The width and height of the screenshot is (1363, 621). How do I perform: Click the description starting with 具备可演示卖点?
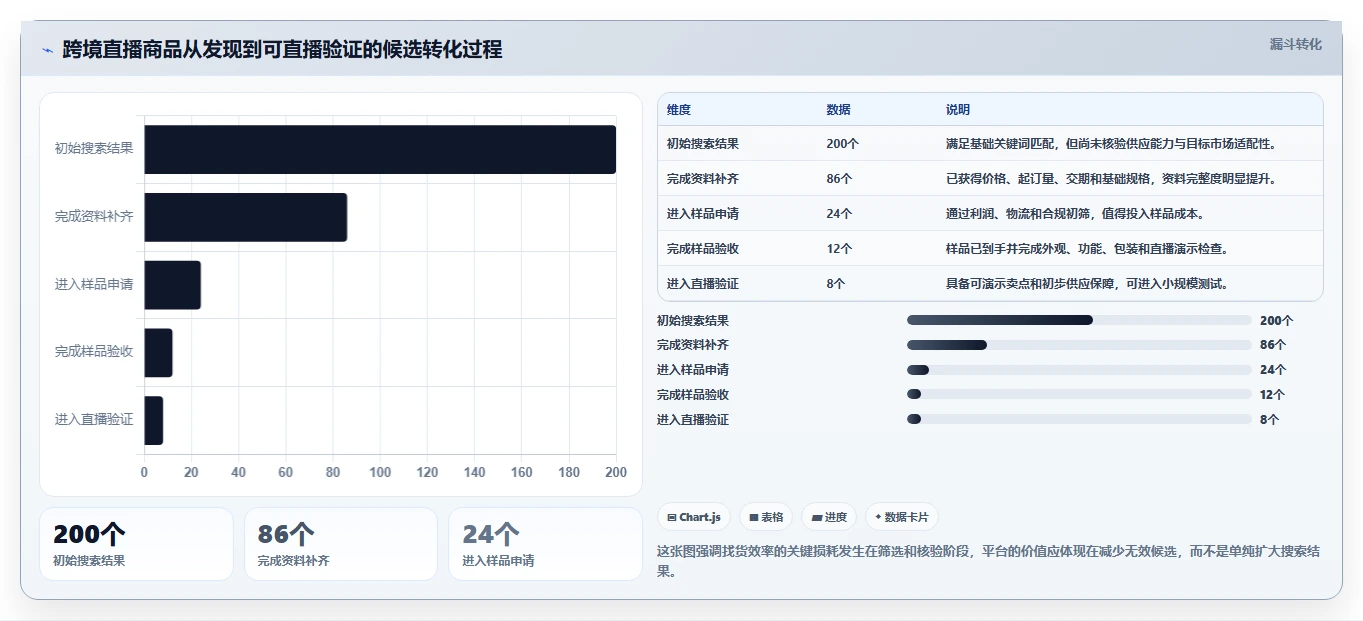pos(1087,284)
